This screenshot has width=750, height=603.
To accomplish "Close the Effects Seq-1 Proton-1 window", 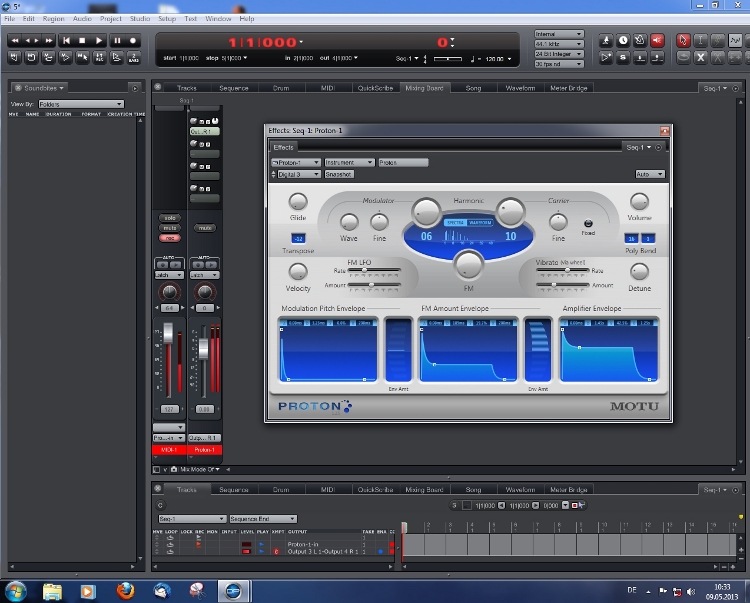I will point(664,131).
